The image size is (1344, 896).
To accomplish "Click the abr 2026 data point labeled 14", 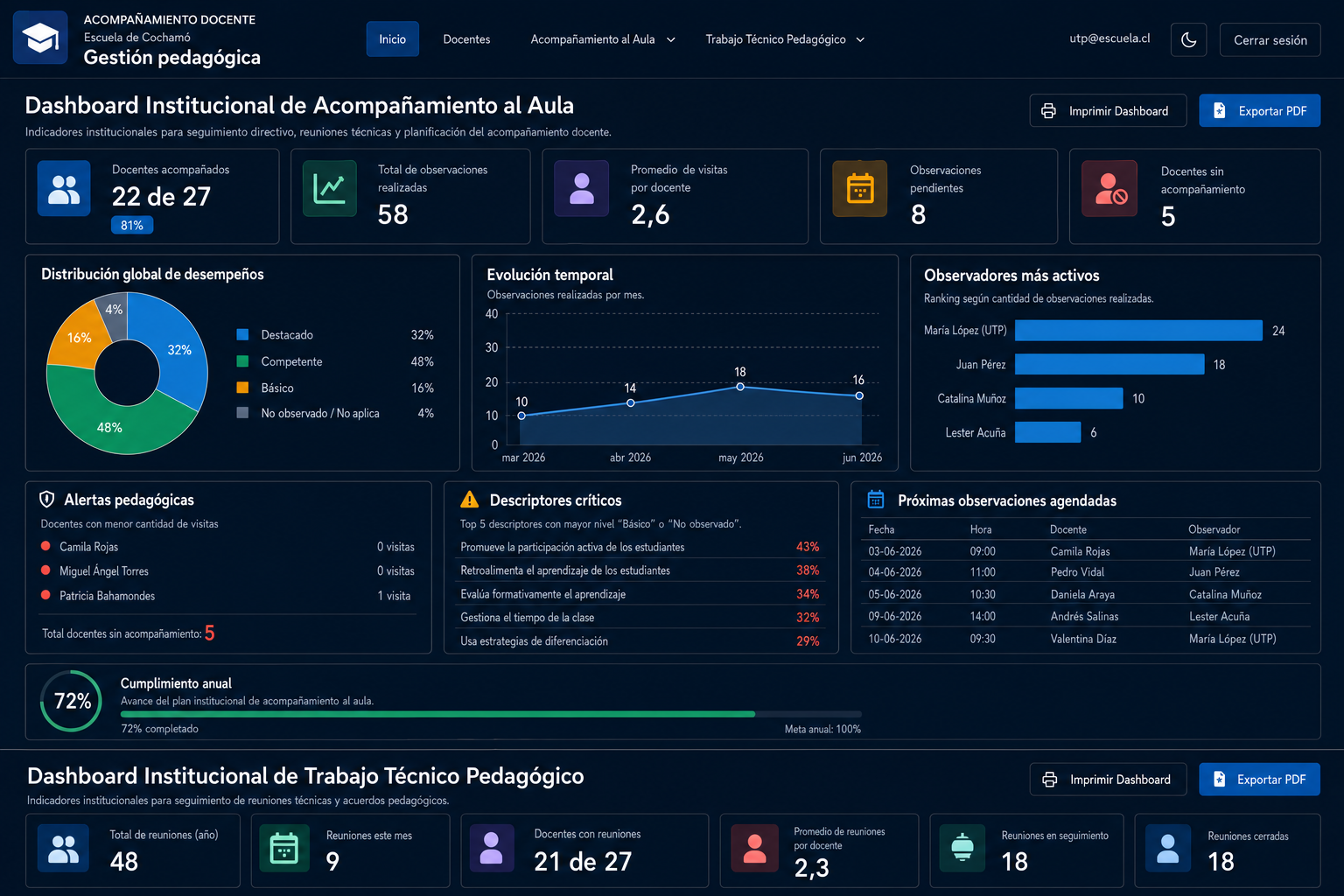I will [x=631, y=402].
